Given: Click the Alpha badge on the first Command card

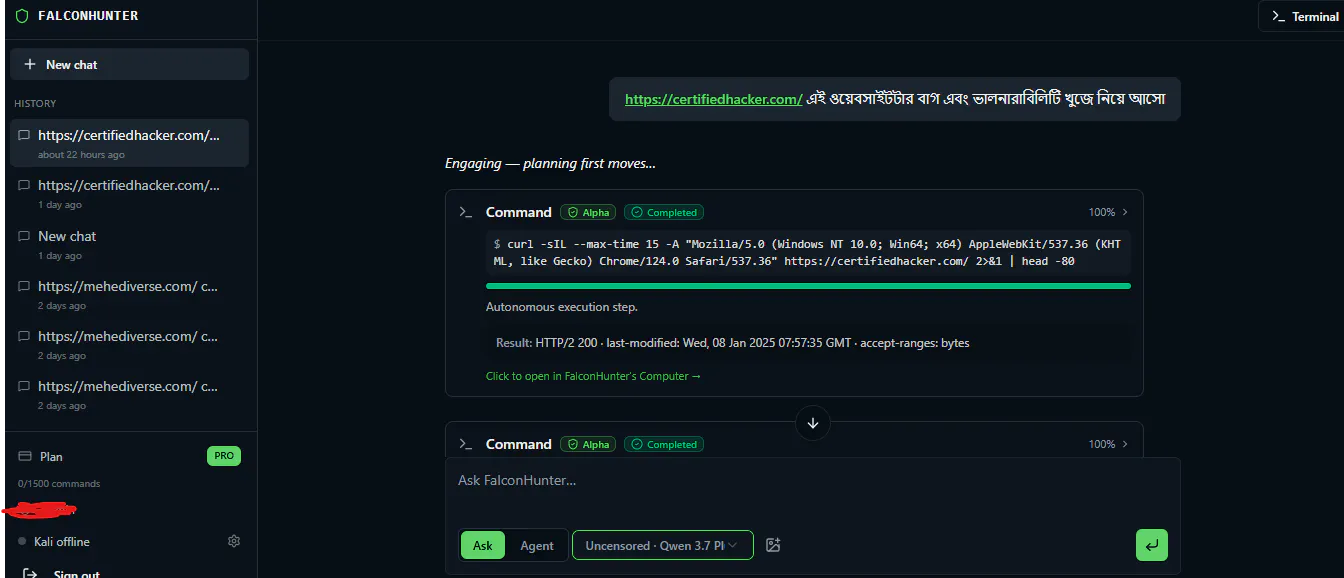Looking at the screenshot, I should point(587,212).
